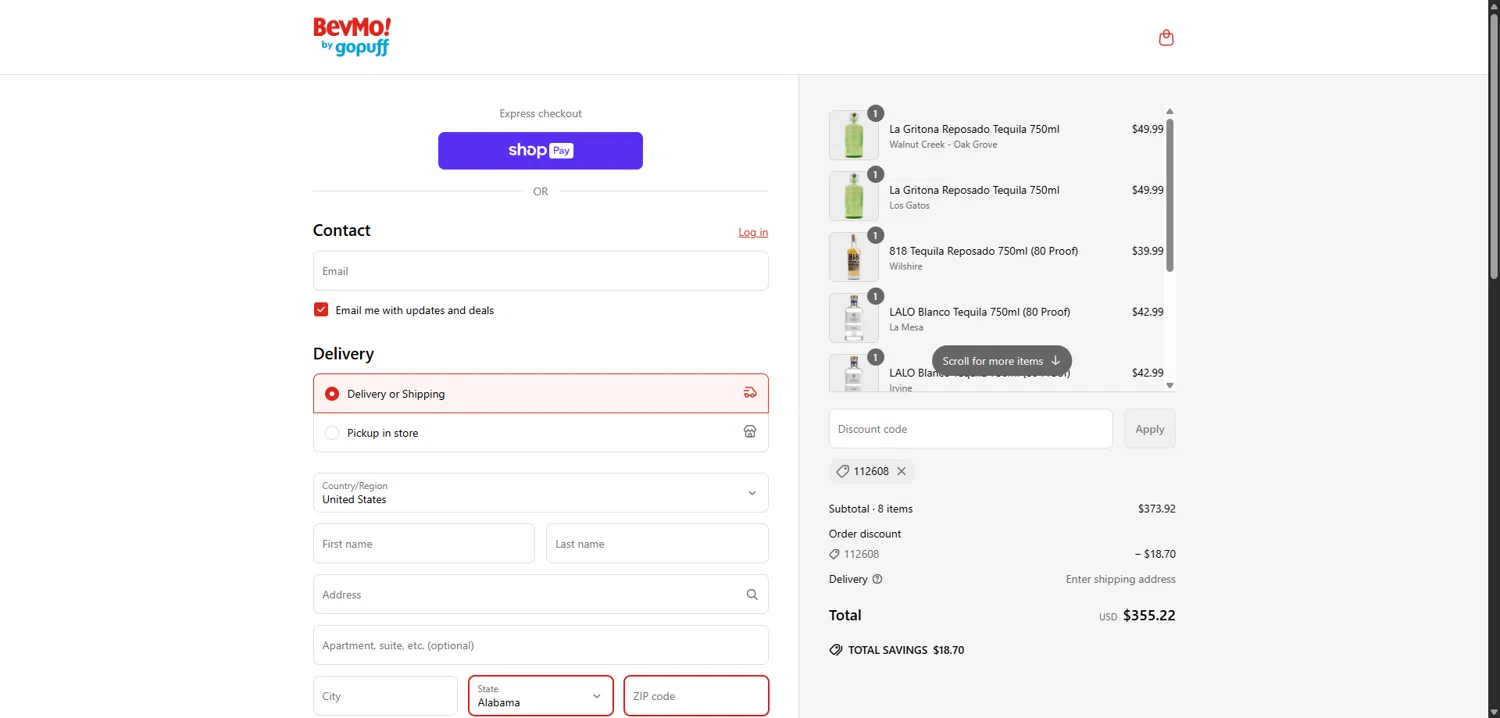Focus the Discount code input field
This screenshot has height=718, width=1500.
[x=970, y=429]
